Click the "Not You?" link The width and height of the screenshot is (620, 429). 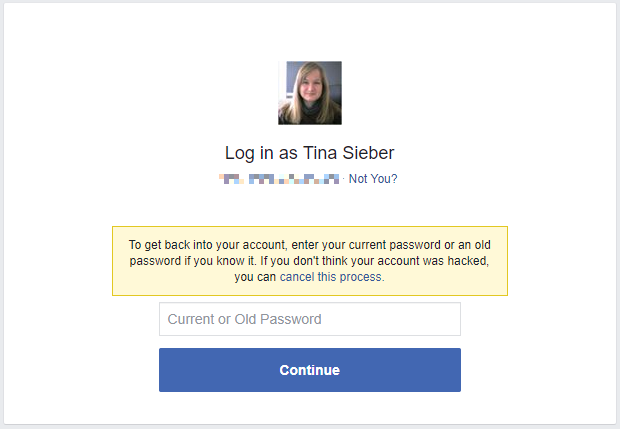(x=374, y=179)
